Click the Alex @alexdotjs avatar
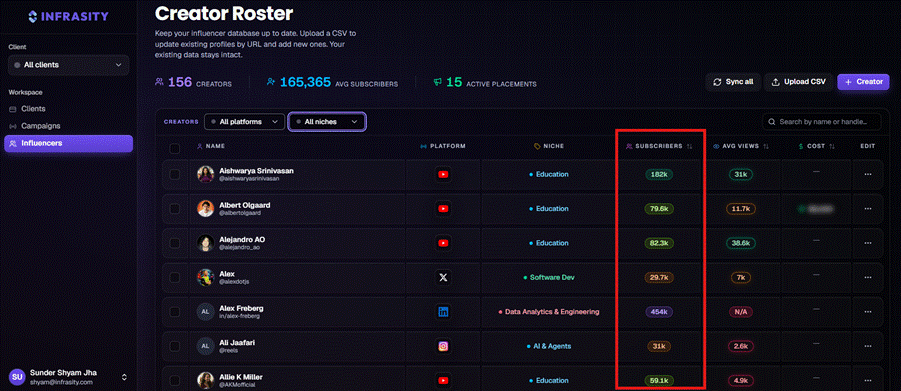This screenshot has height=391, width=901. 206,278
